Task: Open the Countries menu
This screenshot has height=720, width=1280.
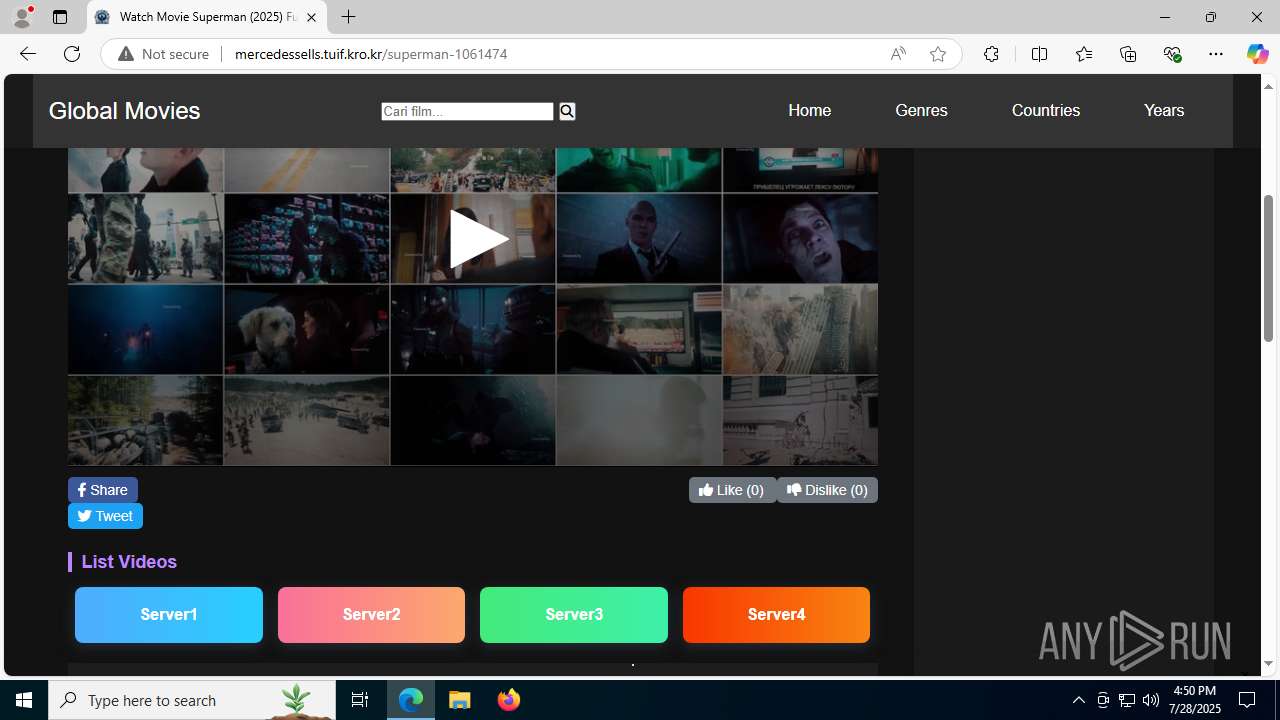Action: (1045, 110)
